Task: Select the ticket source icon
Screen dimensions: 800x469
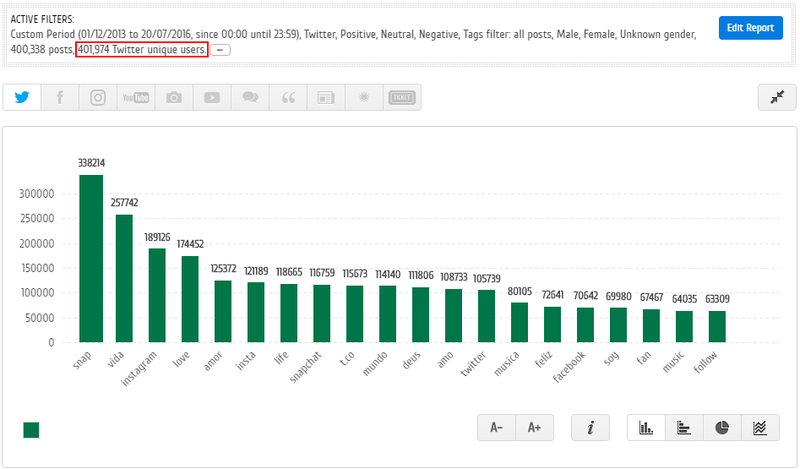Action: [x=401, y=97]
